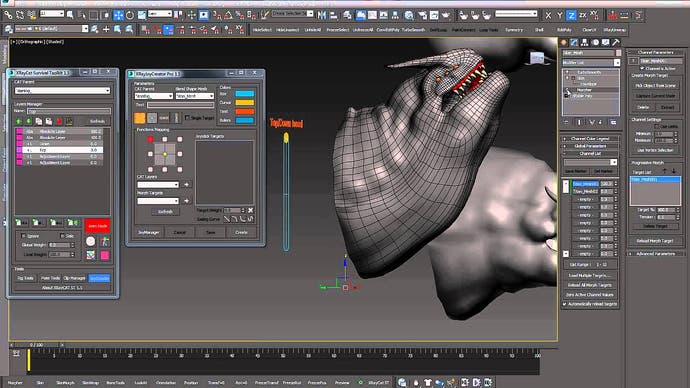Open CAT Parent dropdown in JoyCreator
Viewport: 690px width, 388px height.
coord(154,96)
